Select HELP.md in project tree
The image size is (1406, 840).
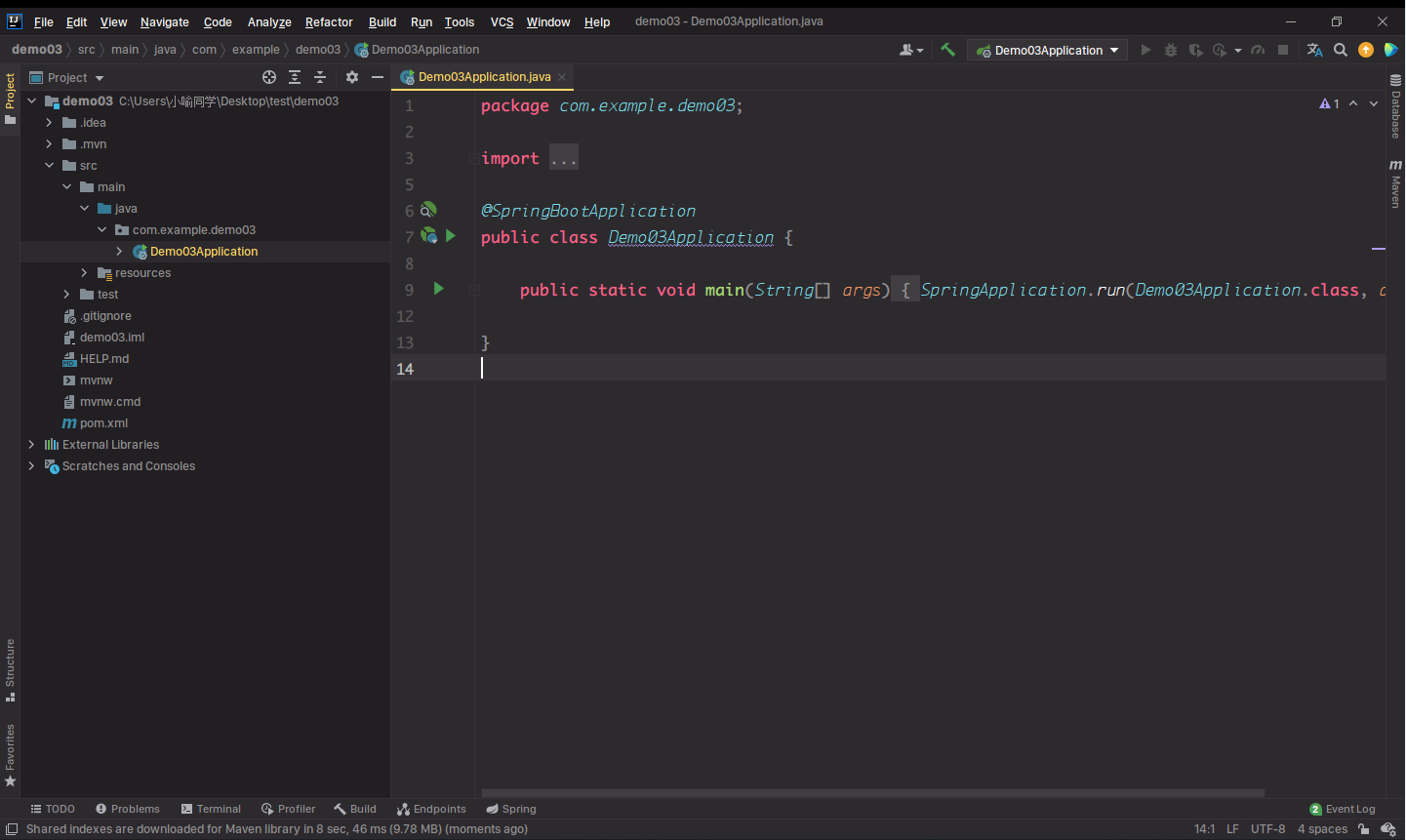pos(103,358)
